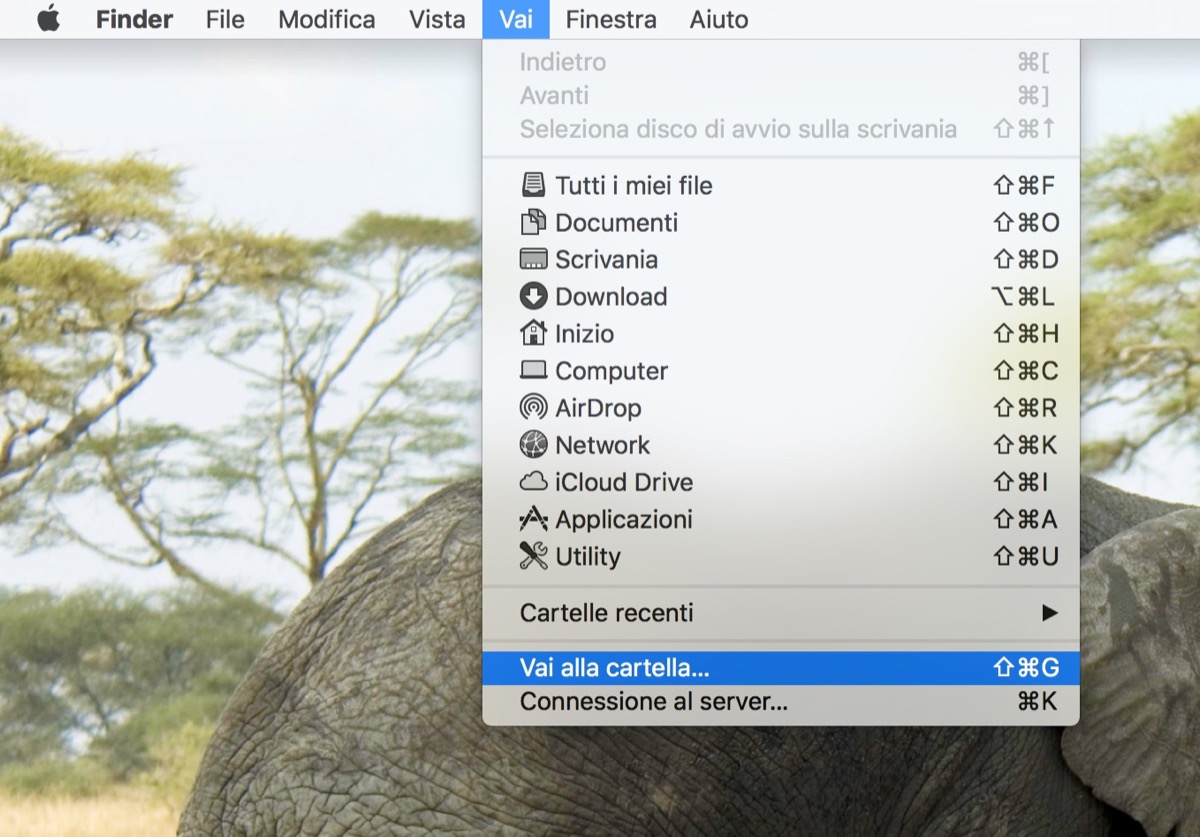Click the Computer laptop icon
This screenshot has height=837, width=1200.
click(534, 370)
